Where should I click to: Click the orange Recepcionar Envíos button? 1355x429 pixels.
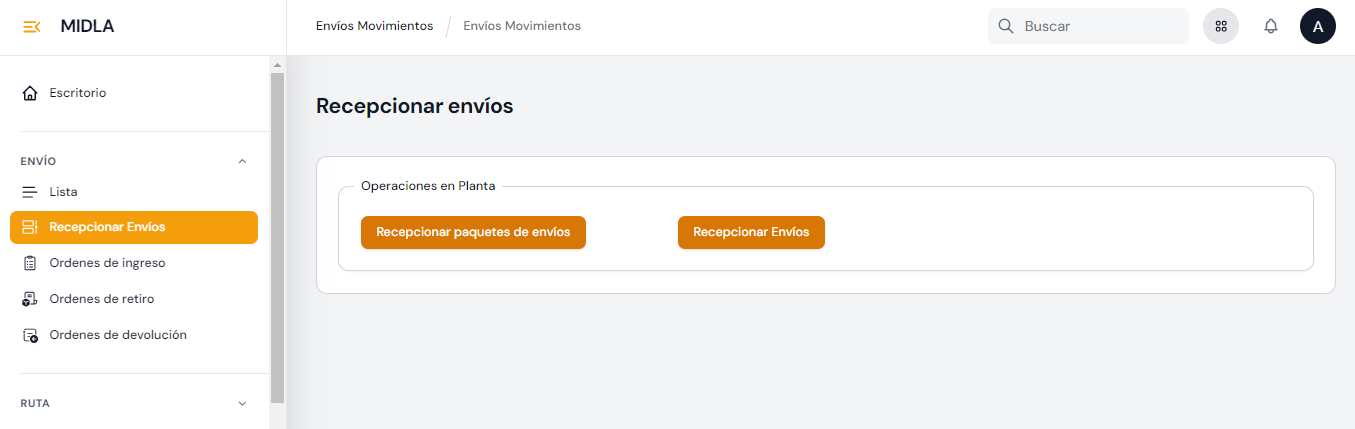(751, 232)
